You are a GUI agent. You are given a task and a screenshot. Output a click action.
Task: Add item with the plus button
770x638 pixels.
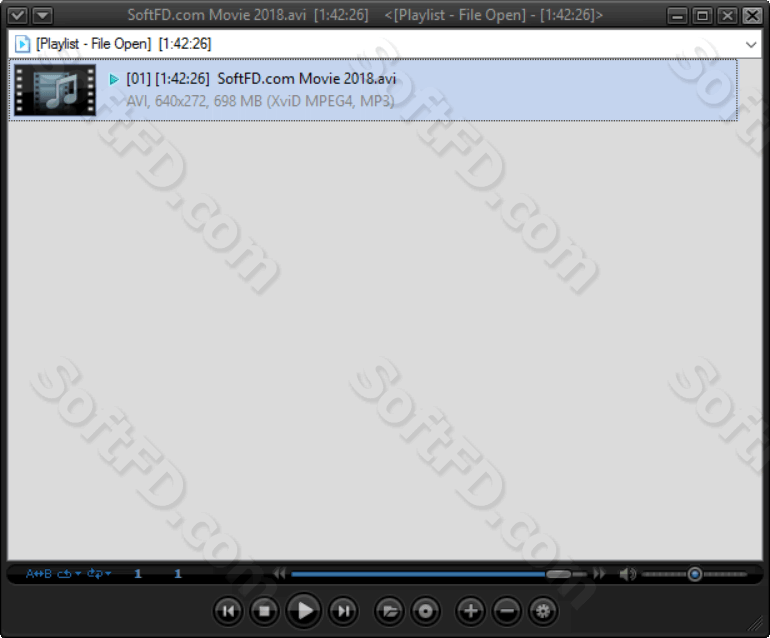pyautogui.click(x=470, y=611)
